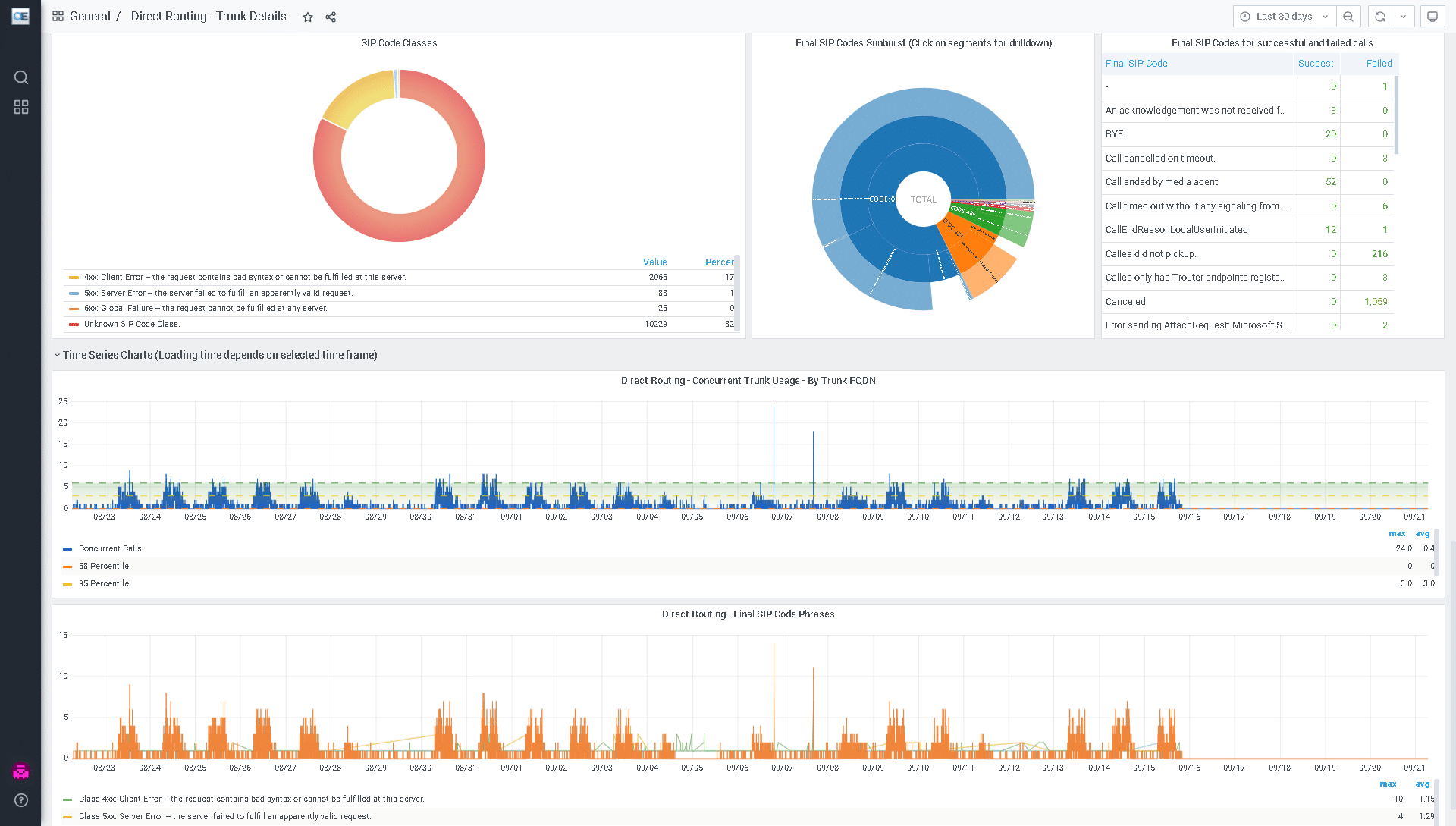This screenshot has width=1456, height=826.
Task: Sort table by Final SIP Code column
Action: tap(1136, 64)
